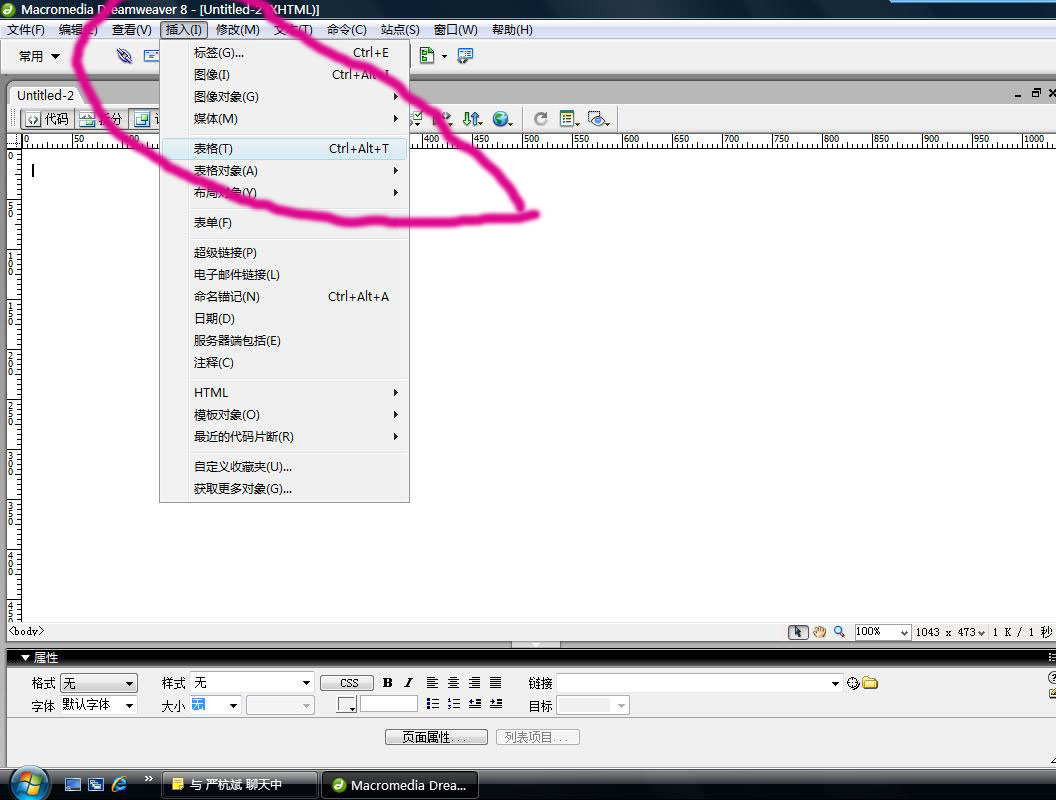1056x800 pixels.
Task: Click the Point to File target icon
Action: [x=853, y=683]
